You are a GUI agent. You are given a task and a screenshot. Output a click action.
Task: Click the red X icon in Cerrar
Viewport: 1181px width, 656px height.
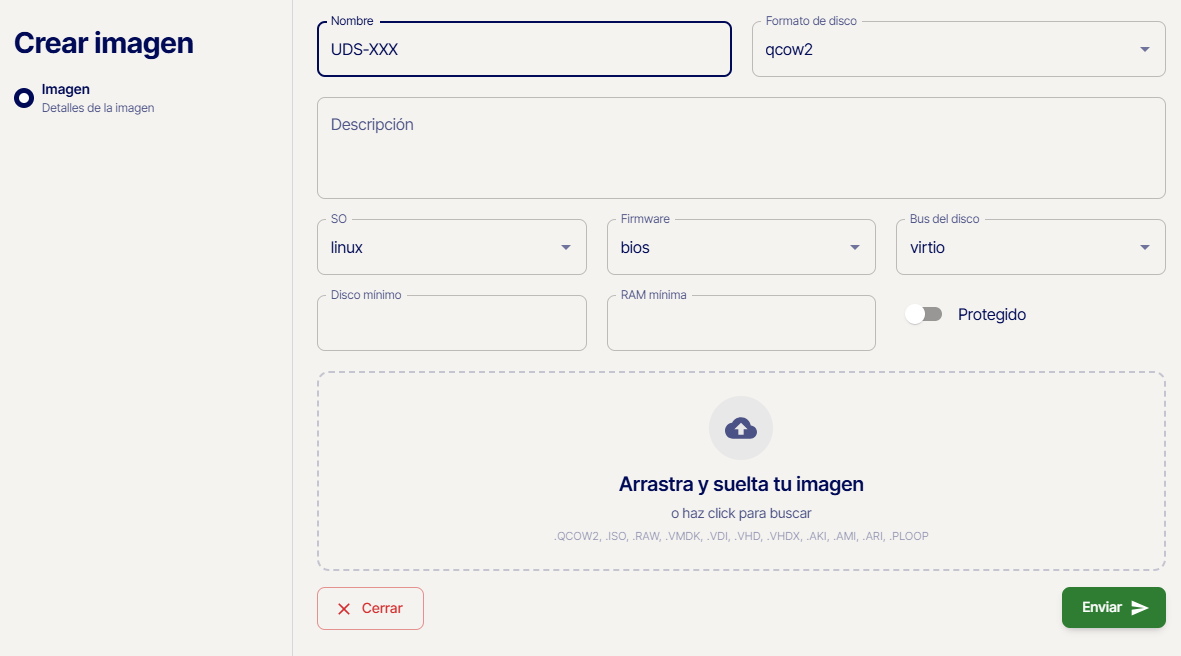tap(344, 609)
